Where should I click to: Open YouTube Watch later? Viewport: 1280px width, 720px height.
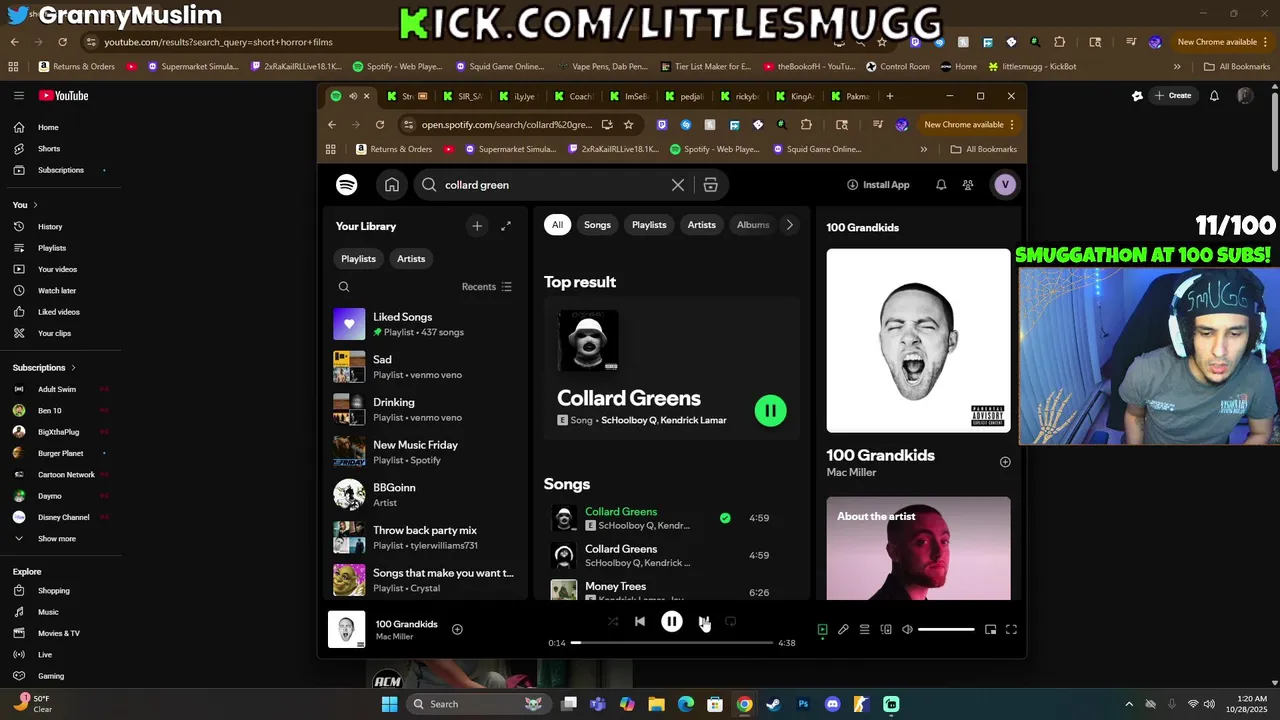(x=59, y=291)
